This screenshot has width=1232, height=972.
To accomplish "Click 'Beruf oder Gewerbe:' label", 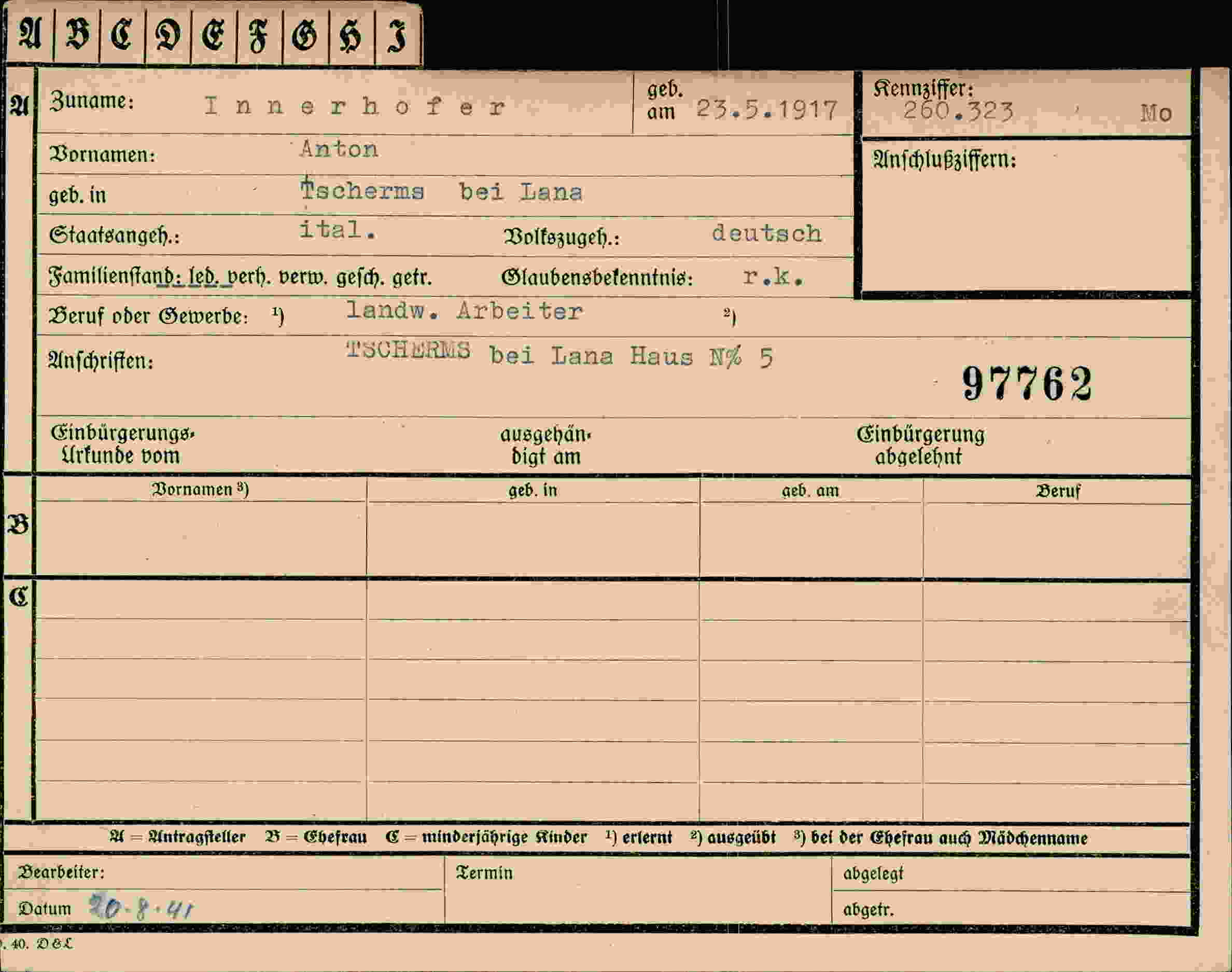I will pyautogui.click(x=148, y=316).
